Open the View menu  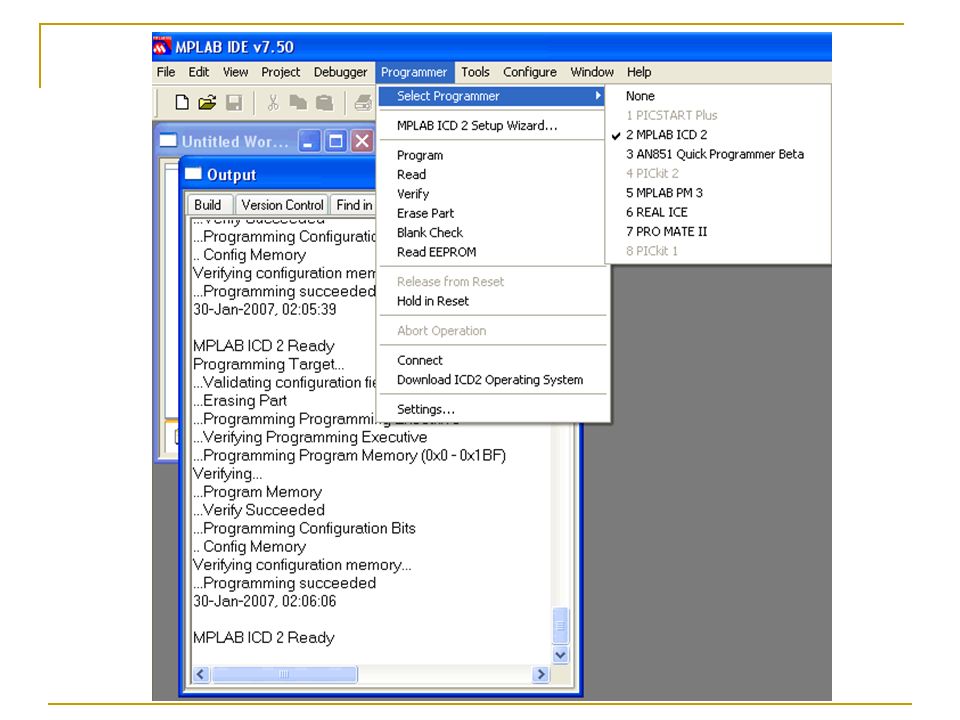coord(235,72)
